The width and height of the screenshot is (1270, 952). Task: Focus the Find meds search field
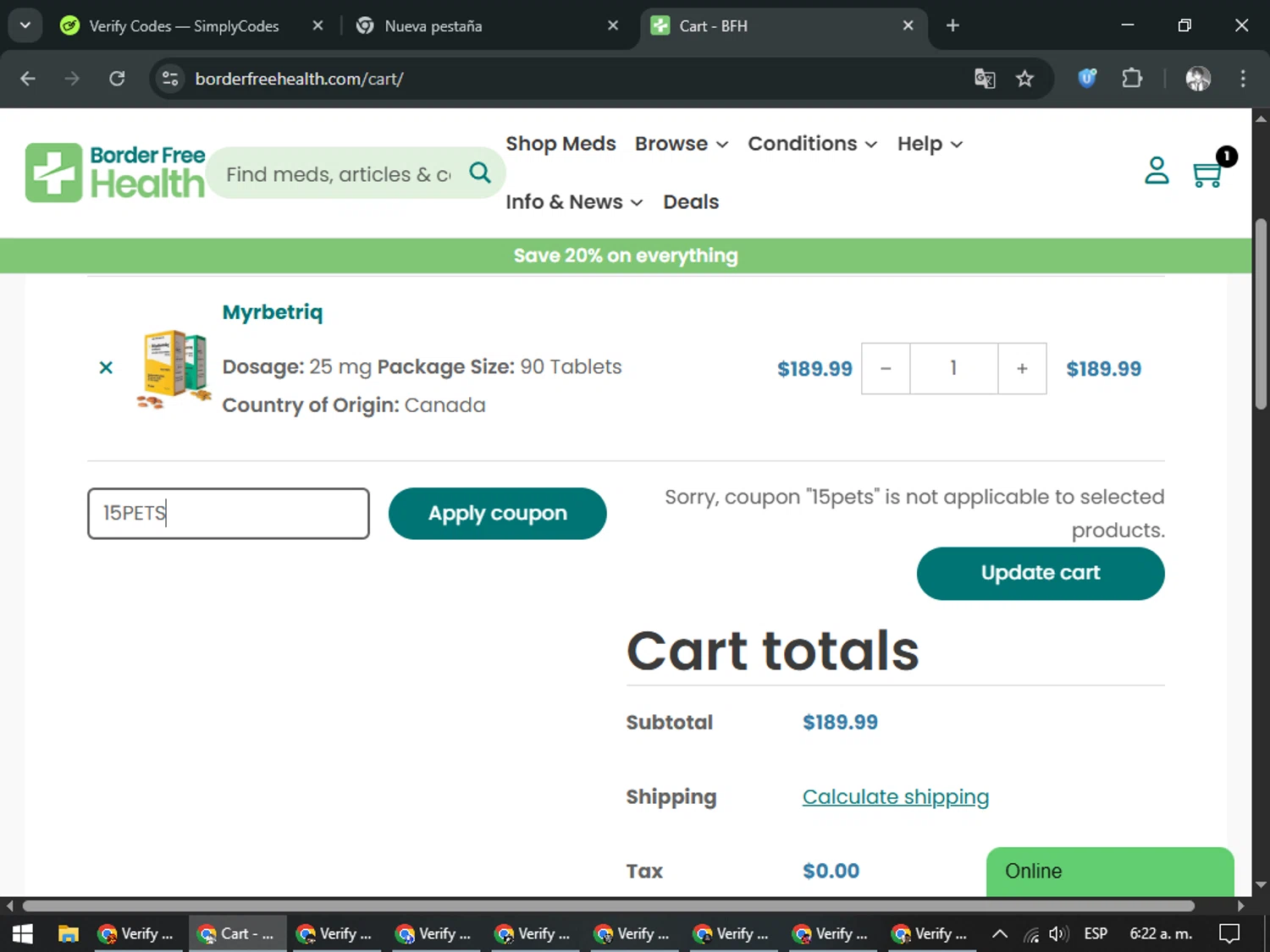(339, 174)
